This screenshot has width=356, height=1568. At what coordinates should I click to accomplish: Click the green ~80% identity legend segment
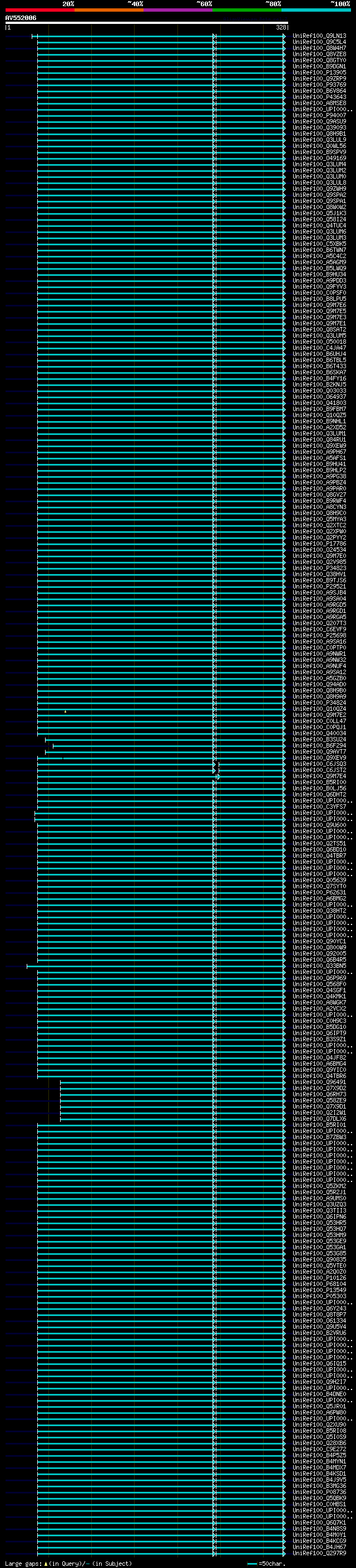[247, 10]
